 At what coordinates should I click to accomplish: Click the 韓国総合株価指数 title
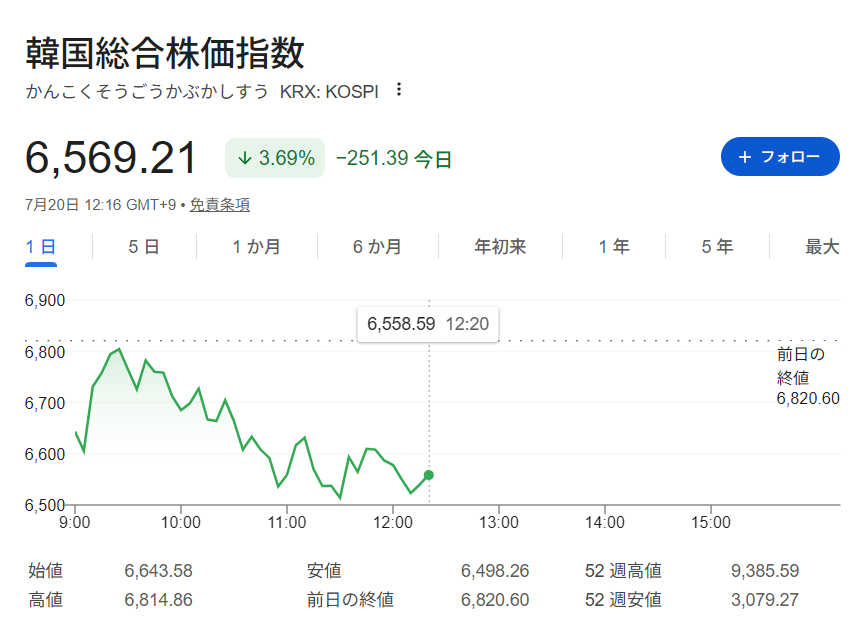pos(165,53)
